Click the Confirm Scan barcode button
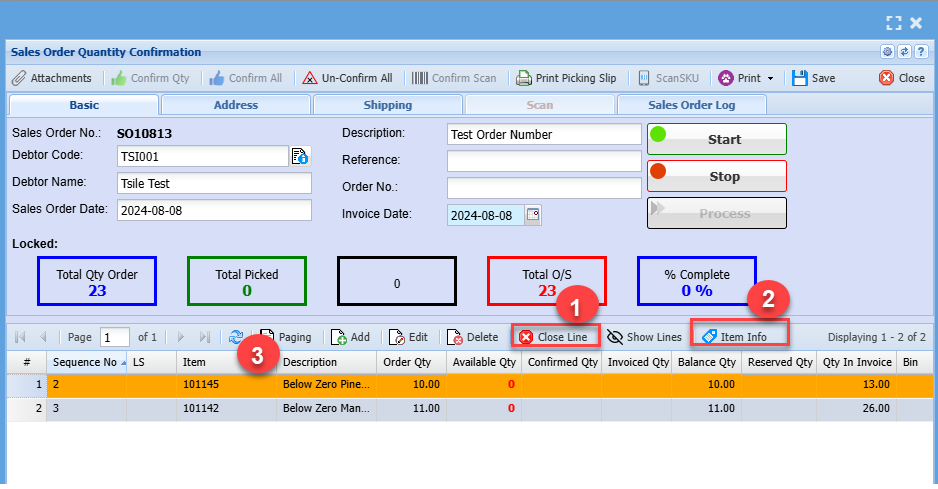The image size is (938, 489). (x=454, y=78)
